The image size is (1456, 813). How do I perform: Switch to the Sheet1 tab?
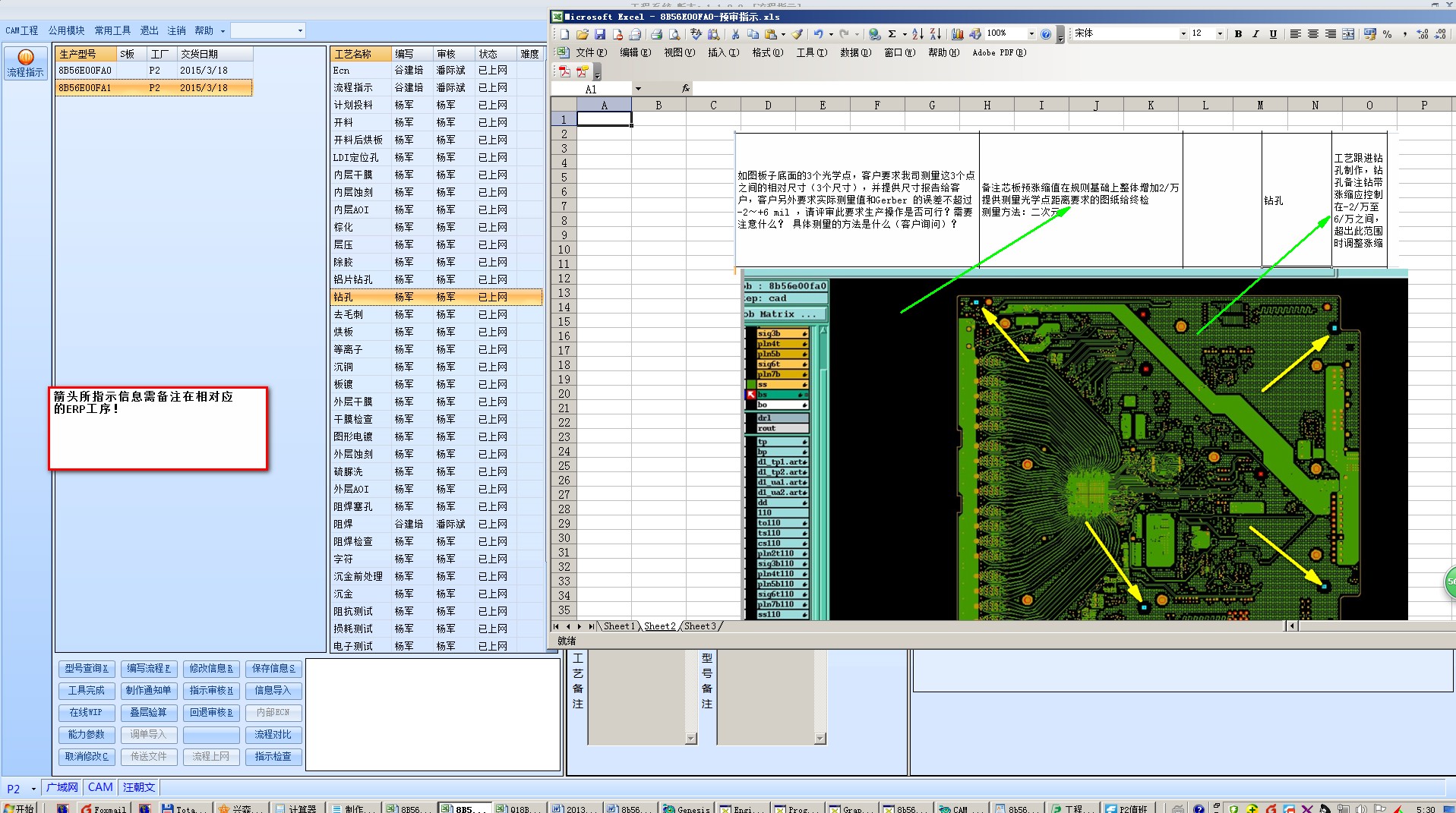click(619, 626)
